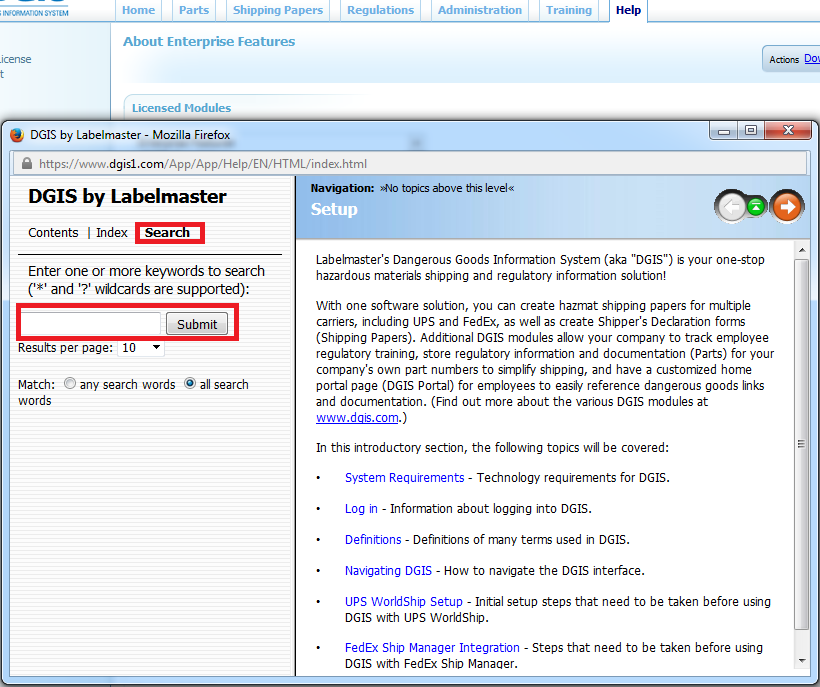Image resolution: width=820 pixels, height=687 pixels.
Task: Open the Shipping Papers menu tab
Action: [x=278, y=10]
